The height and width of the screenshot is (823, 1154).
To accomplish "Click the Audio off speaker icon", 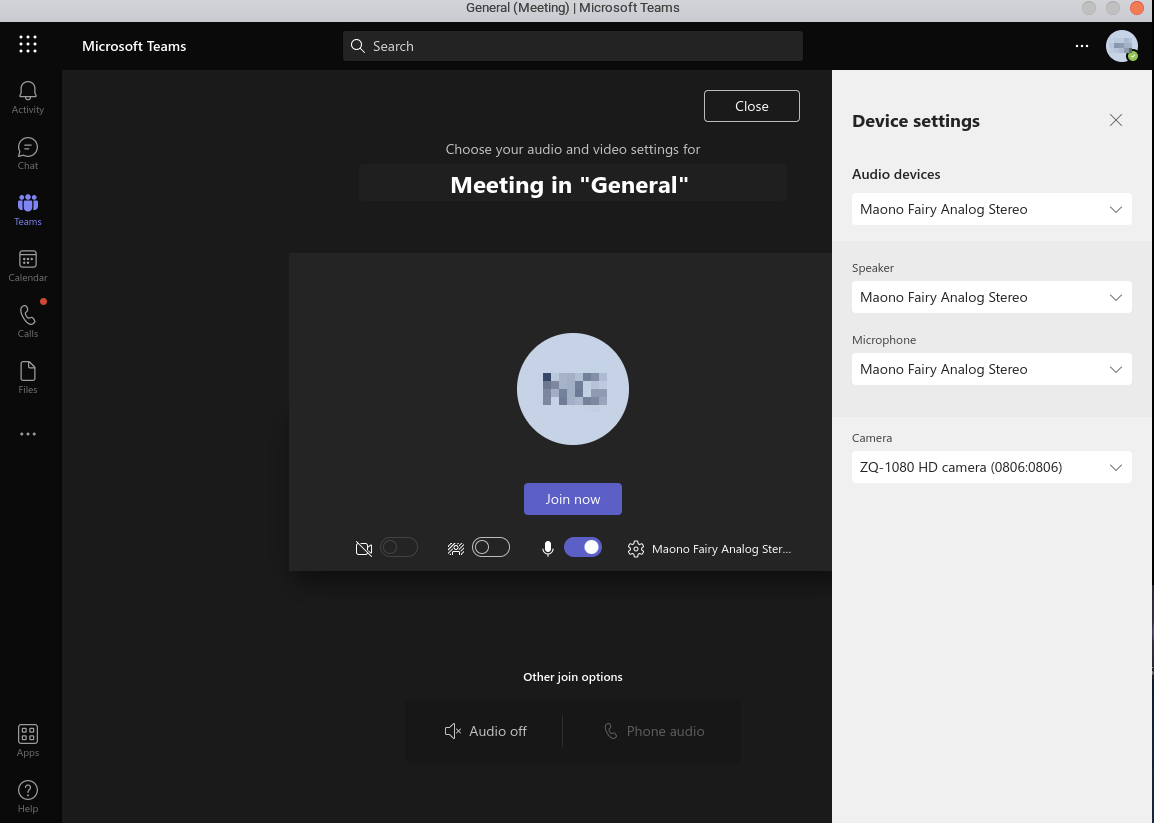I will coord(453,731).
